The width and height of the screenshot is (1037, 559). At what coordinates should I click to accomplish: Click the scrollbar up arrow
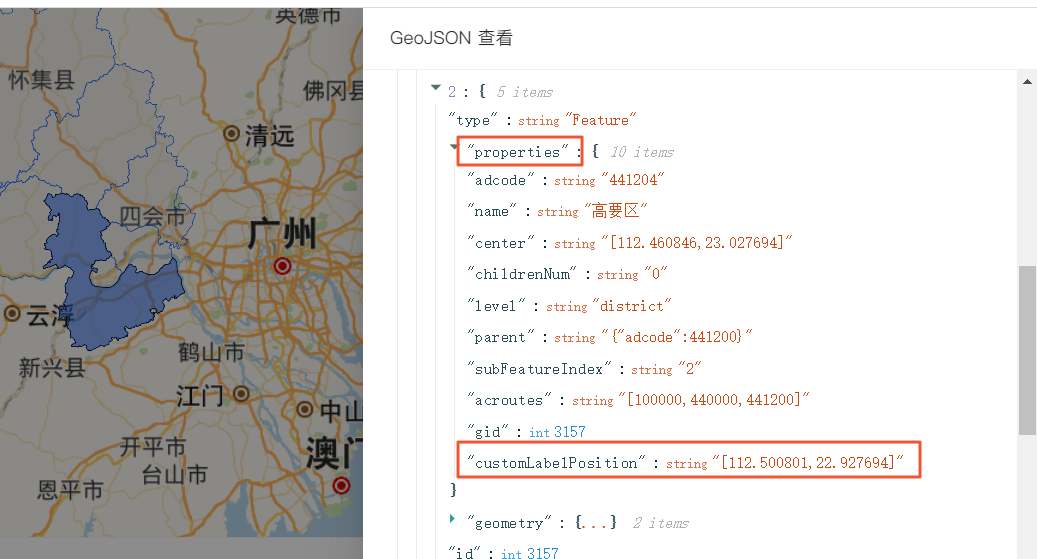click(1027, 82)
